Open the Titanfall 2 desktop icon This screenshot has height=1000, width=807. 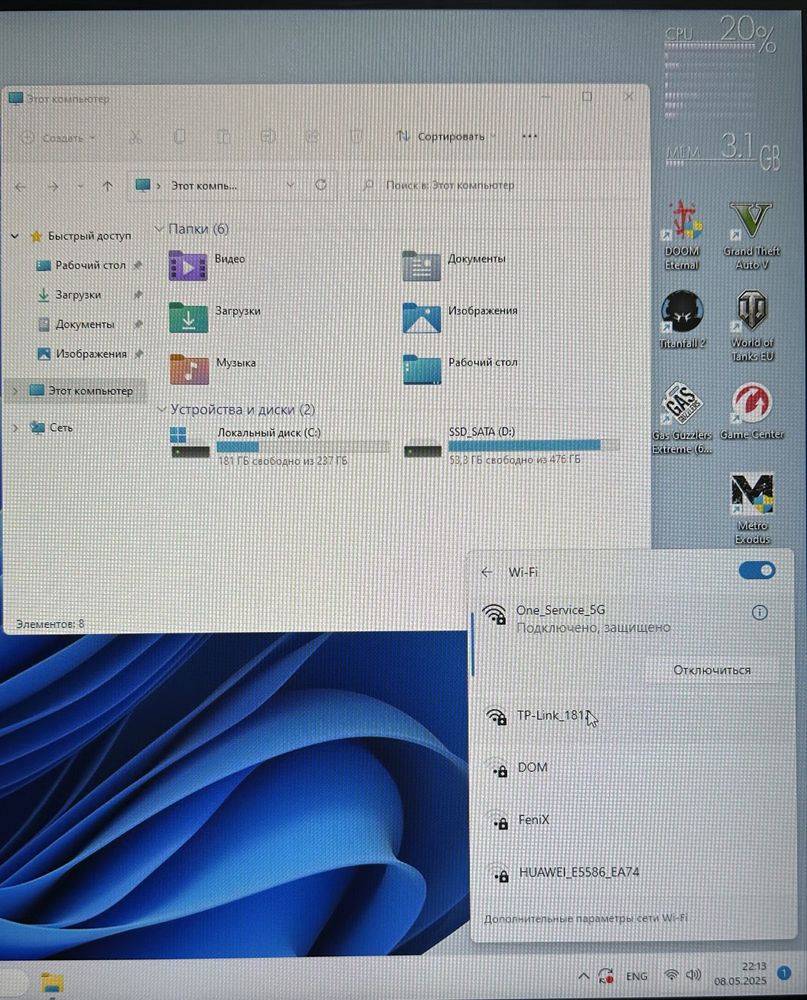(682, 319)
